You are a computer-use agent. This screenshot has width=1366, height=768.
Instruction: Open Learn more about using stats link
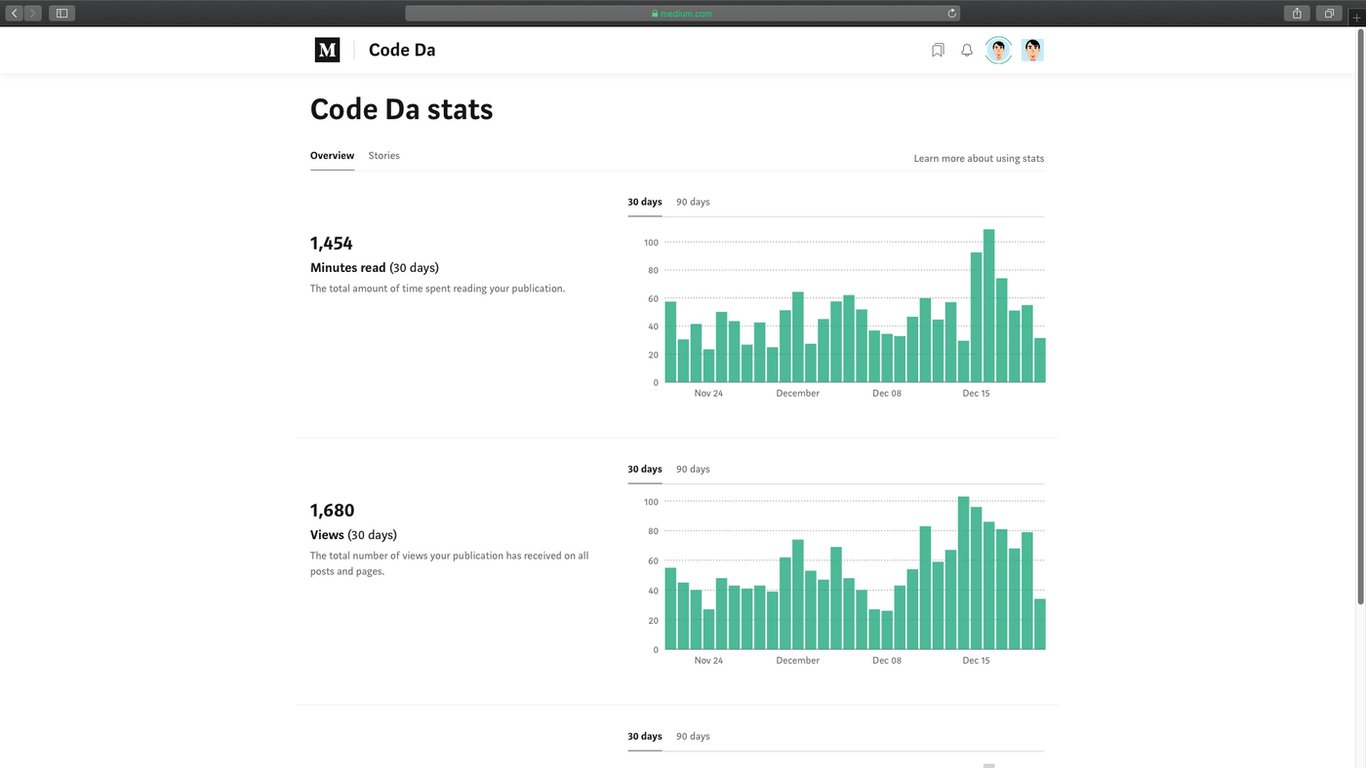tap(979, 159)
